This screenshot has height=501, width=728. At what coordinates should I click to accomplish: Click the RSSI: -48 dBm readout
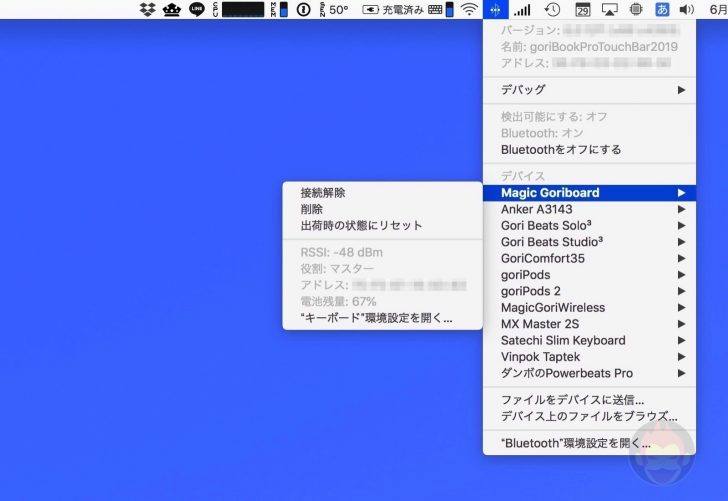342,253
